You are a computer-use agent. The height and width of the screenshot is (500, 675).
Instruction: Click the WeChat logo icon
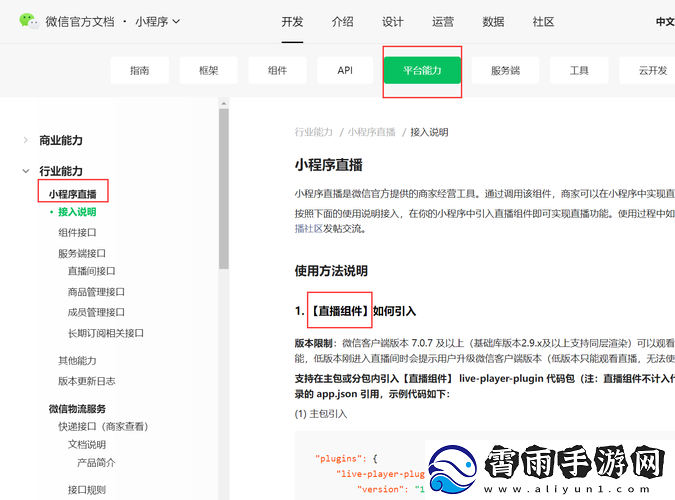(29, 21)
